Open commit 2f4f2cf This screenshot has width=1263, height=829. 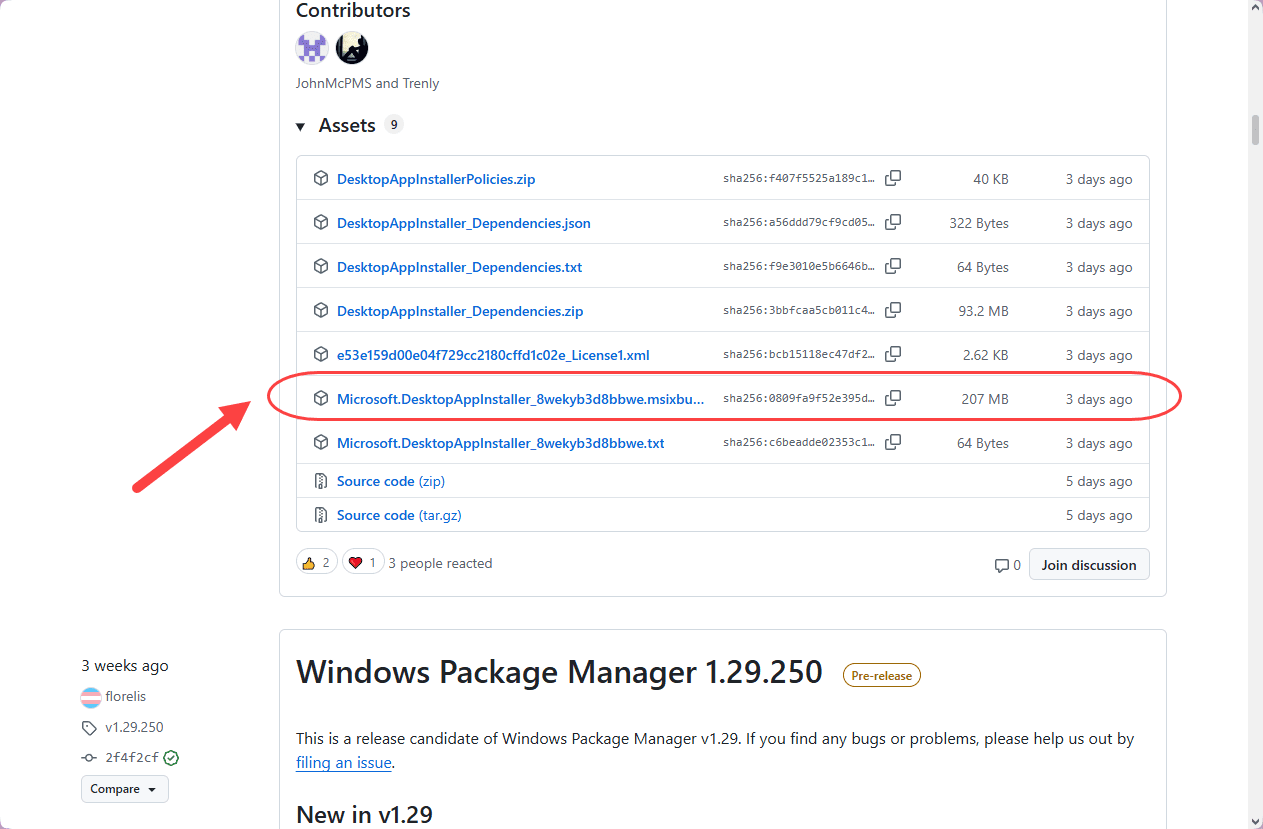[132, 758]
